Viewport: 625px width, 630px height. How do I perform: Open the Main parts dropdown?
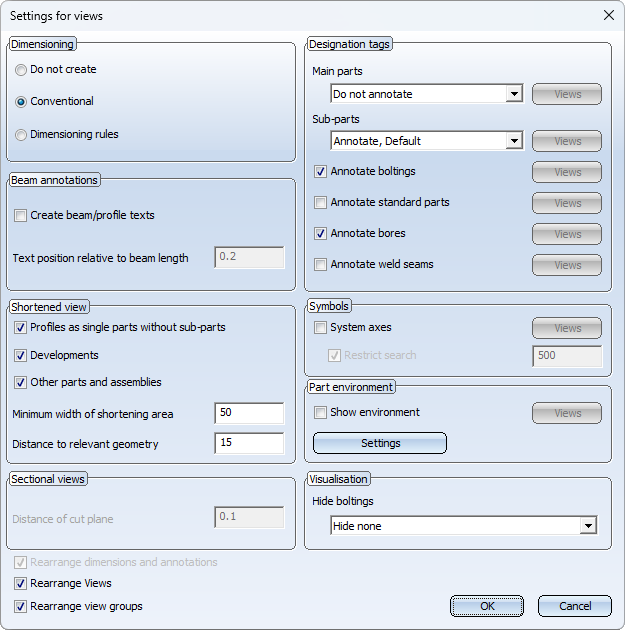point(427,94)
